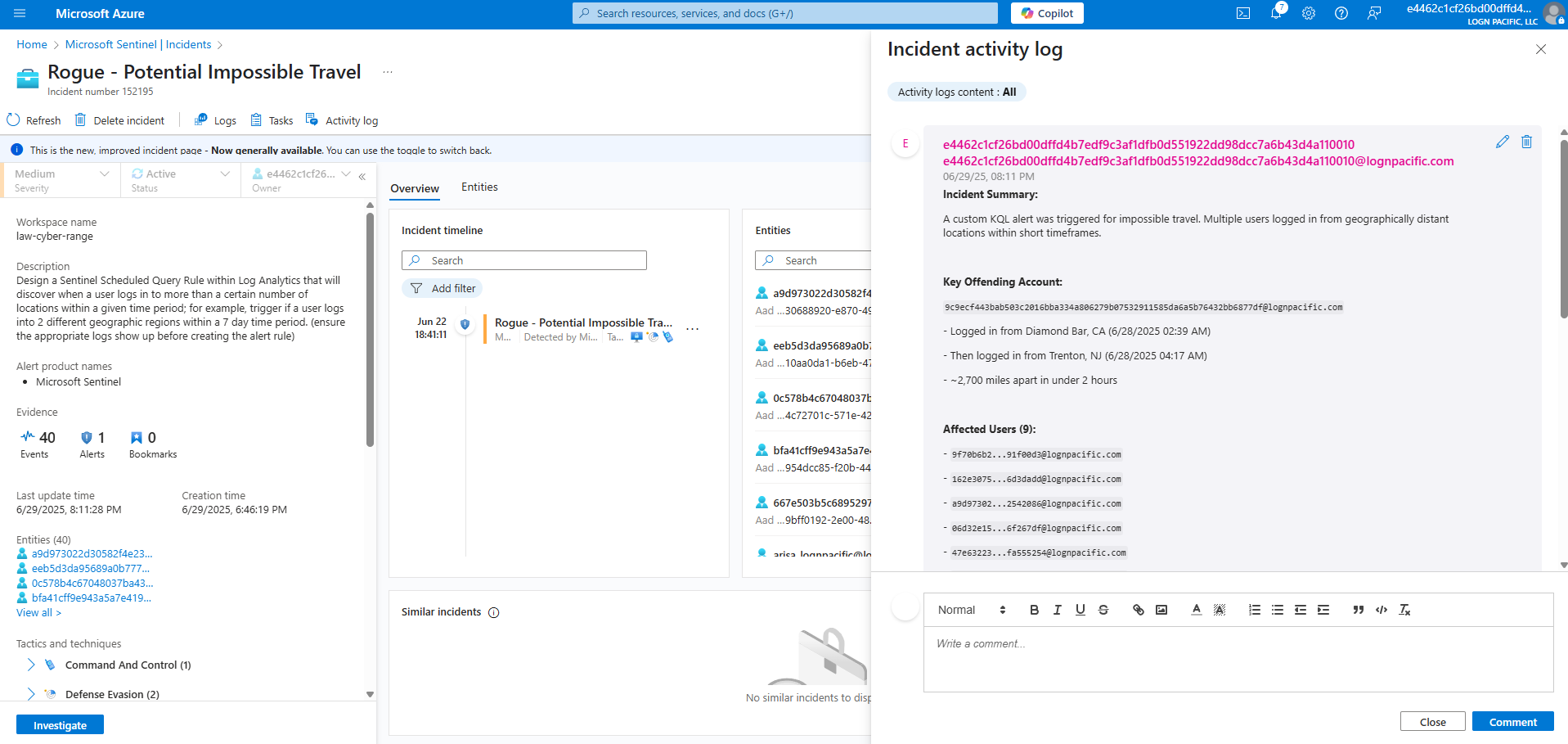Edit the activity log comment with pencil icon
The image size is (1568, 744).
(x=1502, y=142)
